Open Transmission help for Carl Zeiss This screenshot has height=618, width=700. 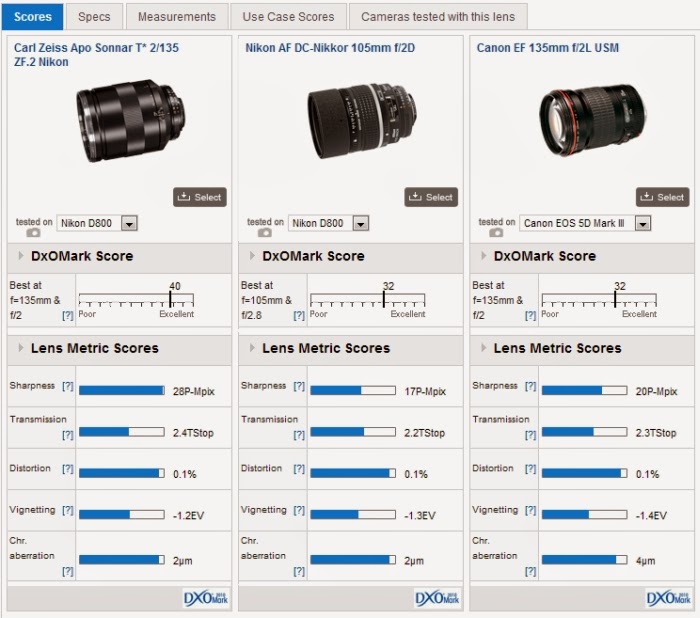pos(67,435)
